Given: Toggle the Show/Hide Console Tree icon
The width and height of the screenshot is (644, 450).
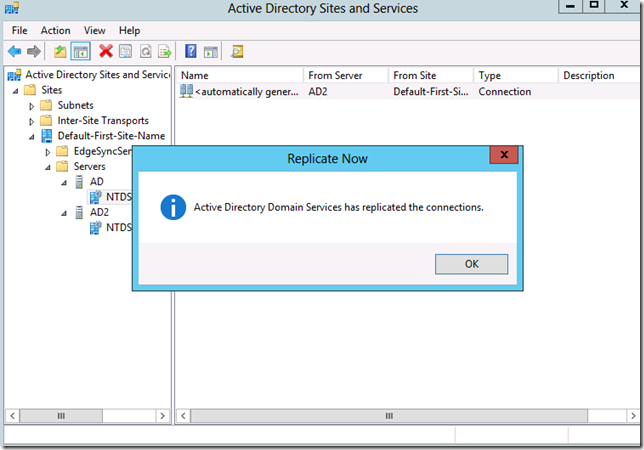Looking at the screenshot, I should point(80,52).
